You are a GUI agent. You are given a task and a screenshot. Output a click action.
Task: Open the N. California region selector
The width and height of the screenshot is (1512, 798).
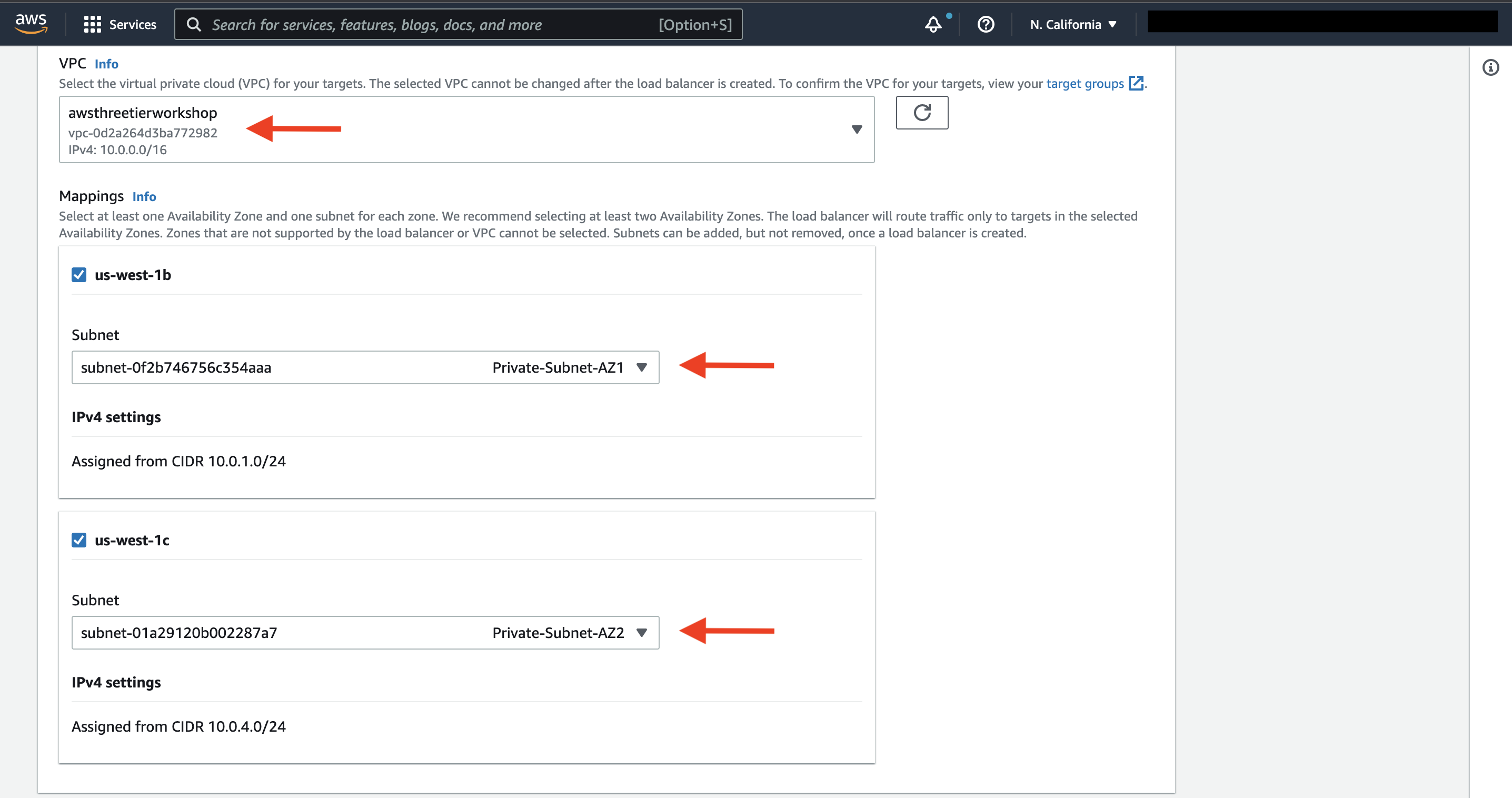tap(1073, 25)
